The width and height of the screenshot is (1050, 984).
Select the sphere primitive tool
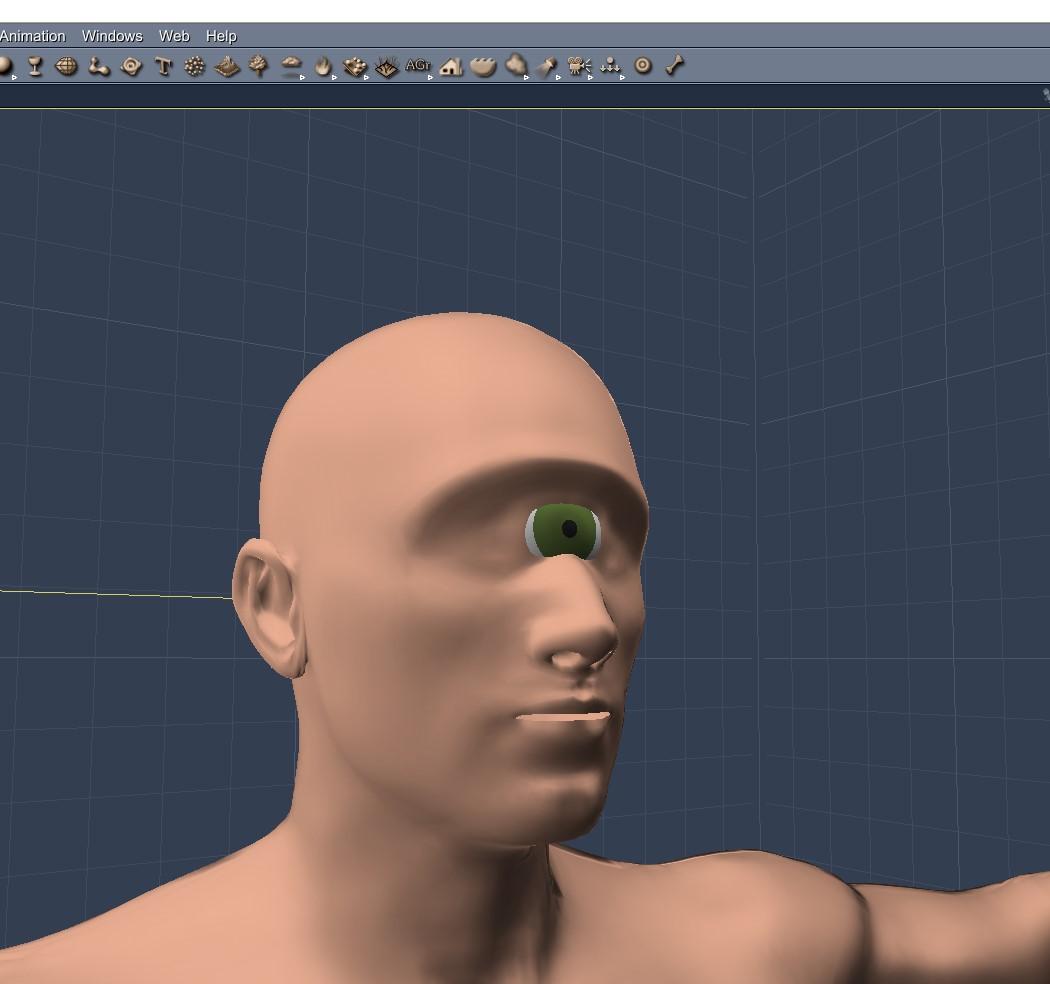pyautogui.click(x=5, y=66)
